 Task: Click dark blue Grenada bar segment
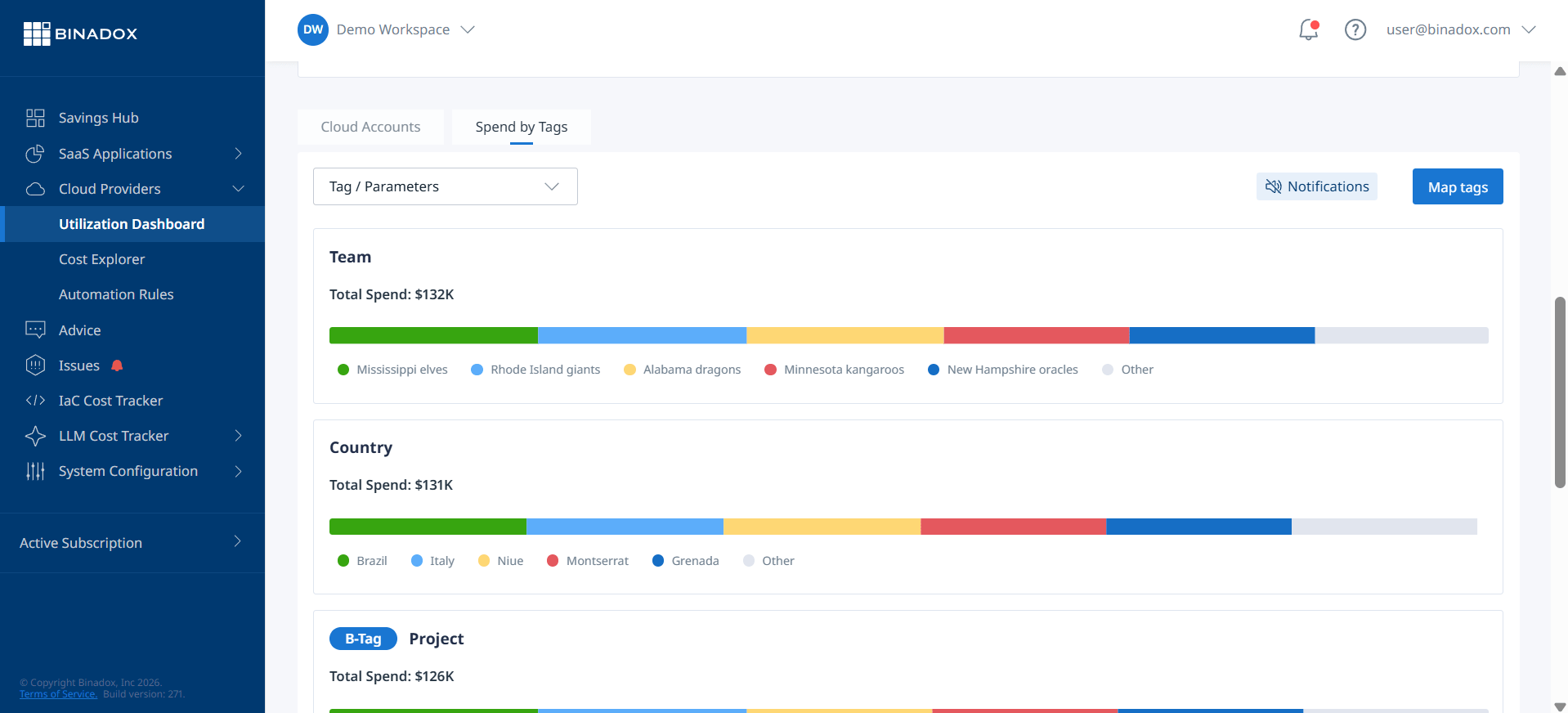[x=1198, y=527]
